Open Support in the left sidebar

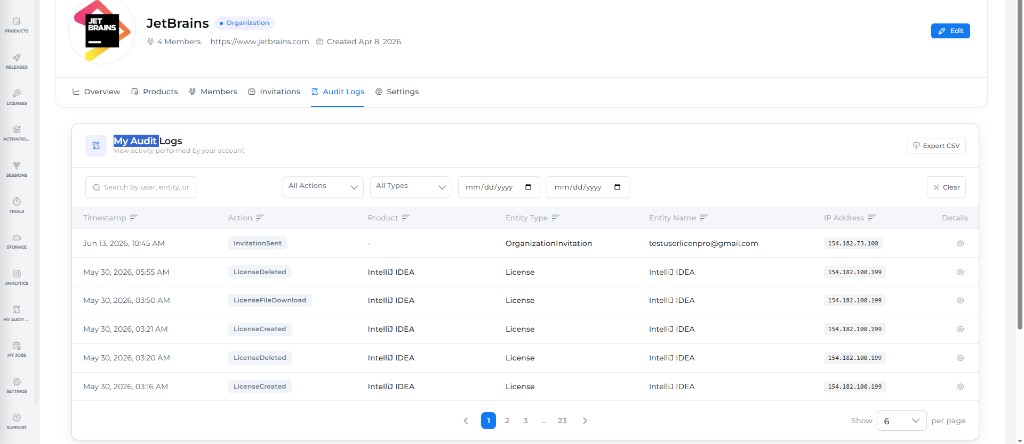click(16, 421)
